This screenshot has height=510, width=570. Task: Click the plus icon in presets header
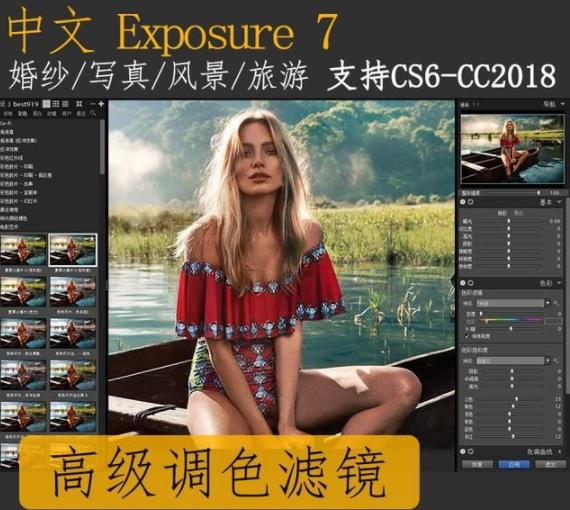[x=101, y=104]
